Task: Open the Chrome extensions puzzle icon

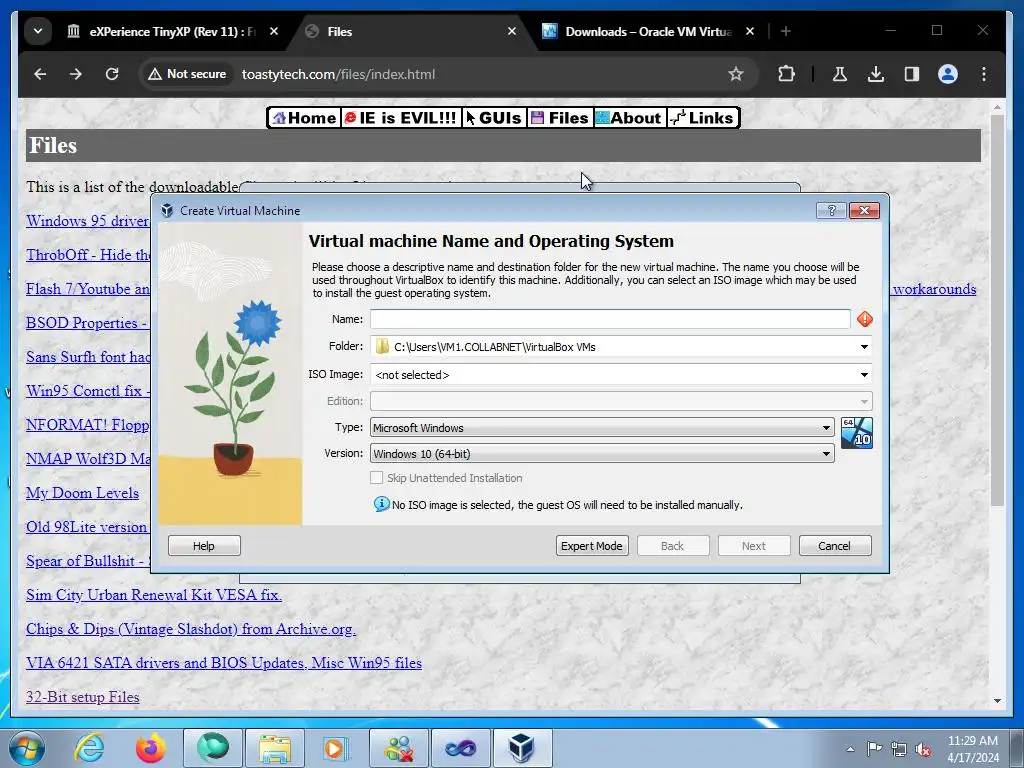Action: coord(786,74)
